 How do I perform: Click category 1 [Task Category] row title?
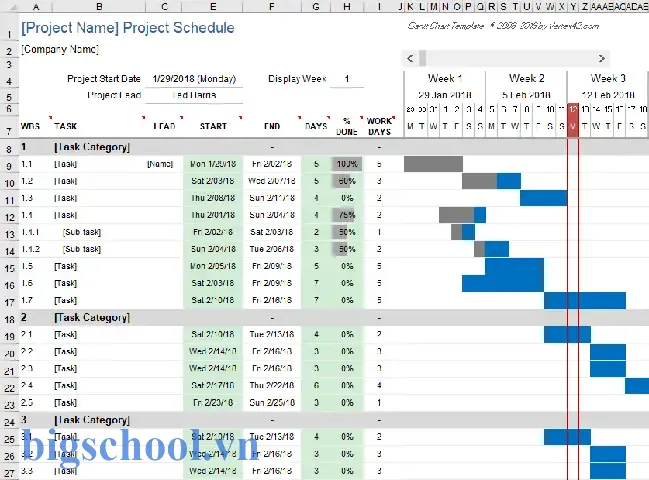click(92, 147)
